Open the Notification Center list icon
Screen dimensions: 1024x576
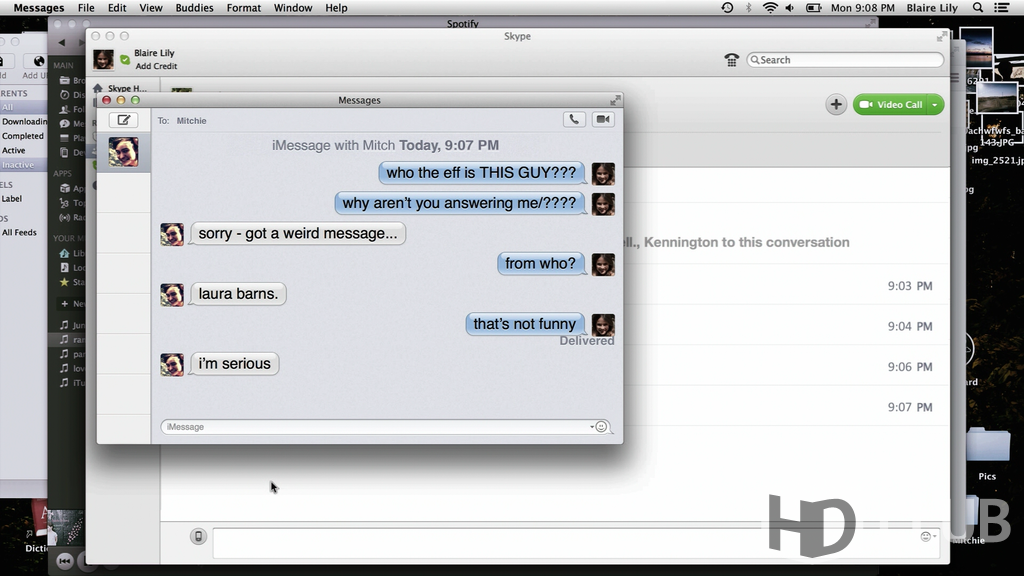pos(1003,8)
